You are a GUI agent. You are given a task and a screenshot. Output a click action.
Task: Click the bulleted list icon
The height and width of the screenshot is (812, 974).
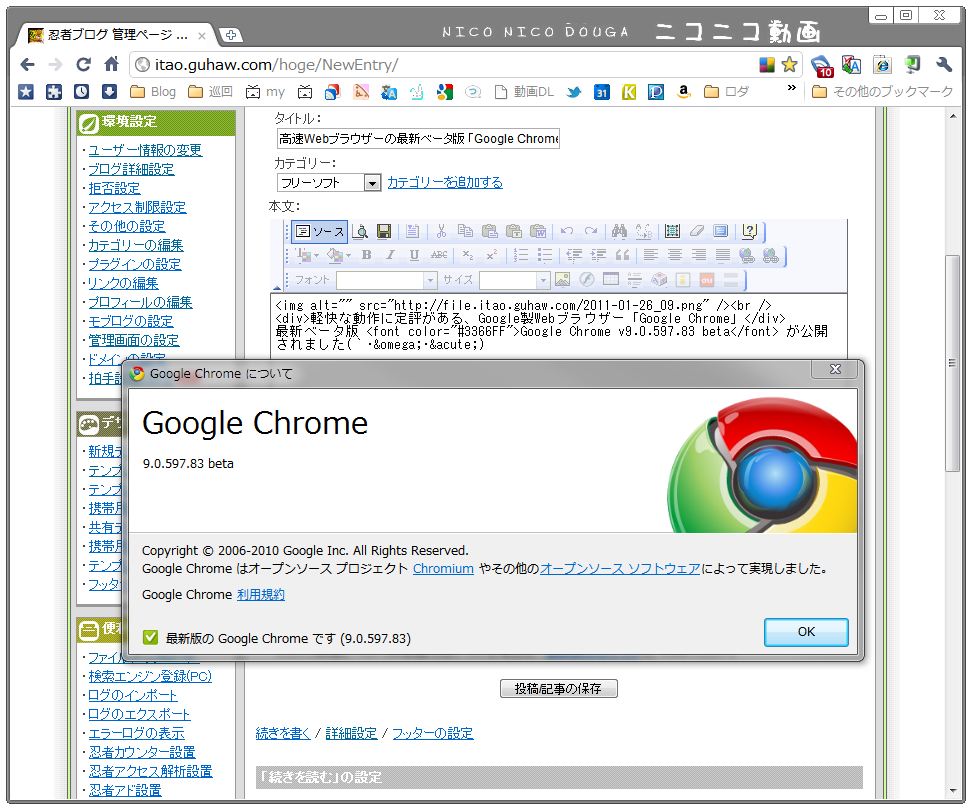coord(545,255)
